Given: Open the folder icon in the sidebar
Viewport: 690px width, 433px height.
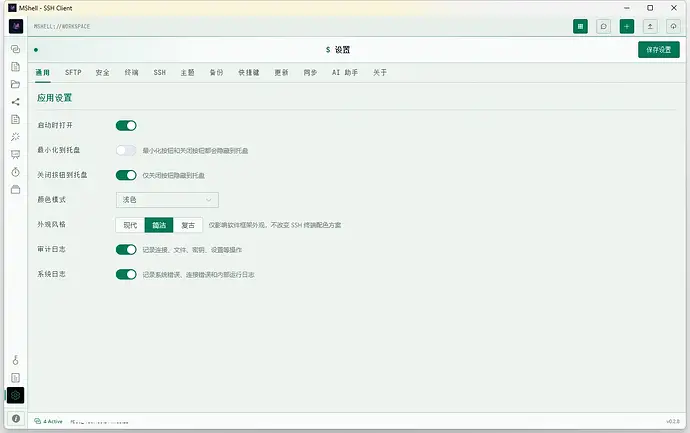Looking at the screenshot, I should pyautogui.click(x=15, y=84).
